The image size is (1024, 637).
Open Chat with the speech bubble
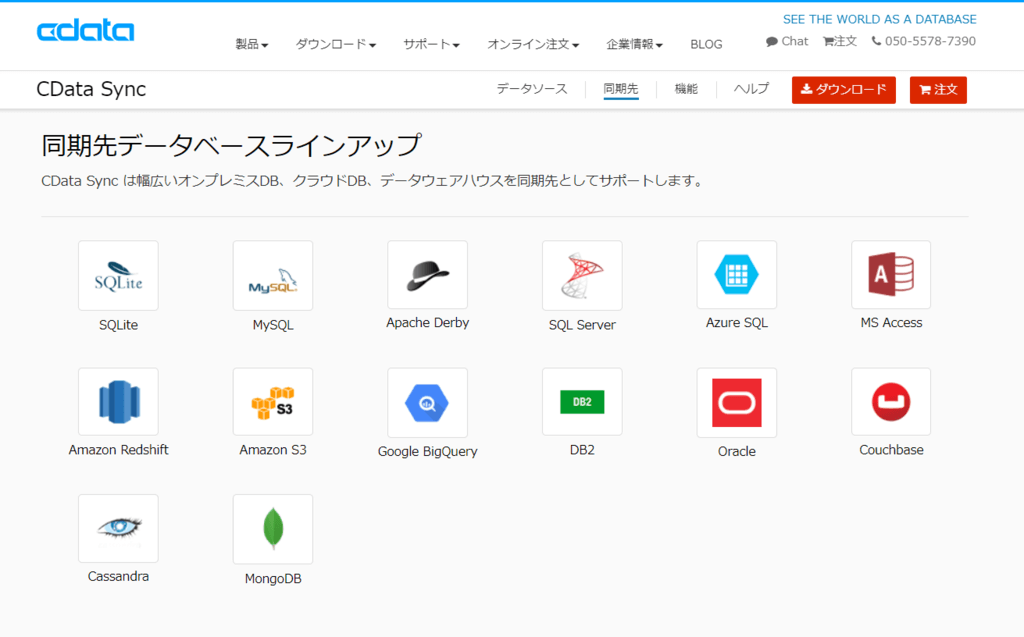787,41
